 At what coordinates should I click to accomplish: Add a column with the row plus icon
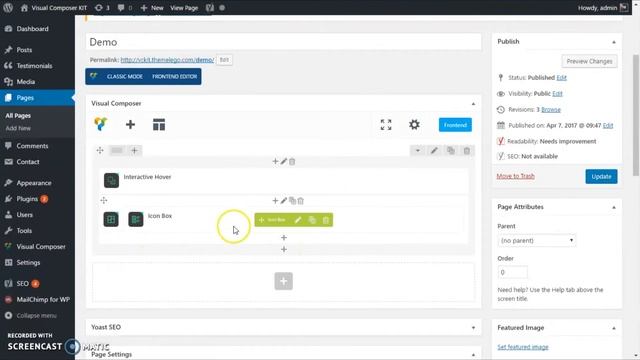pyautogui.click(x=134, y=151)
